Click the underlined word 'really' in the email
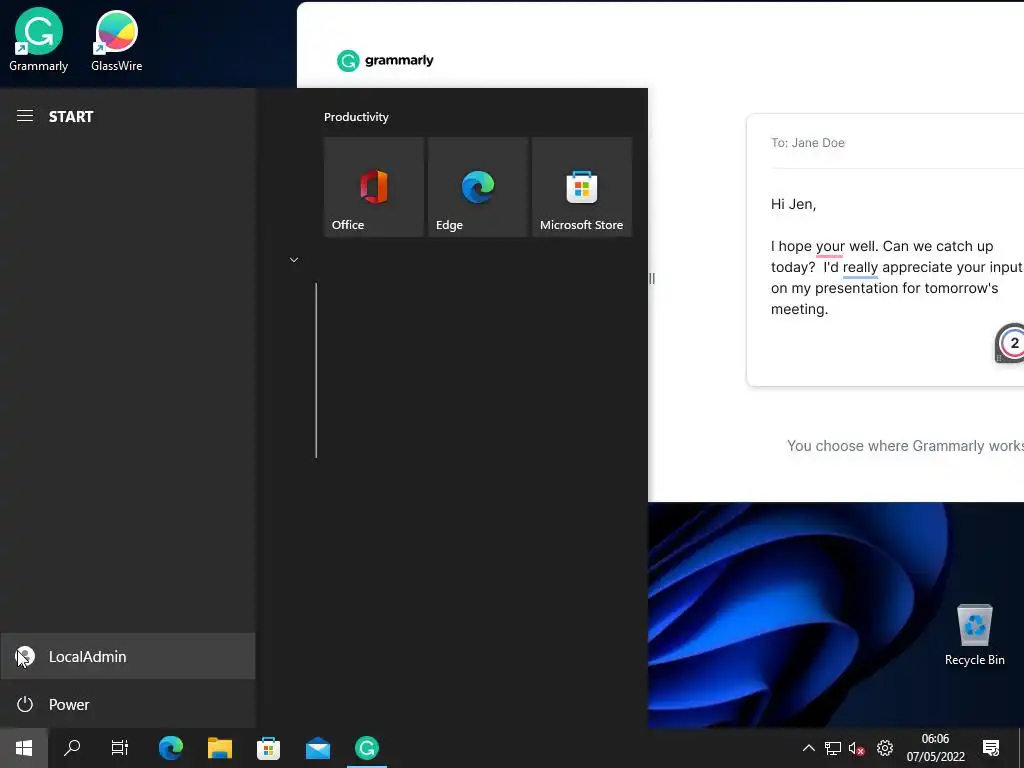This screenshot has width=1024, height=768. 860,268
